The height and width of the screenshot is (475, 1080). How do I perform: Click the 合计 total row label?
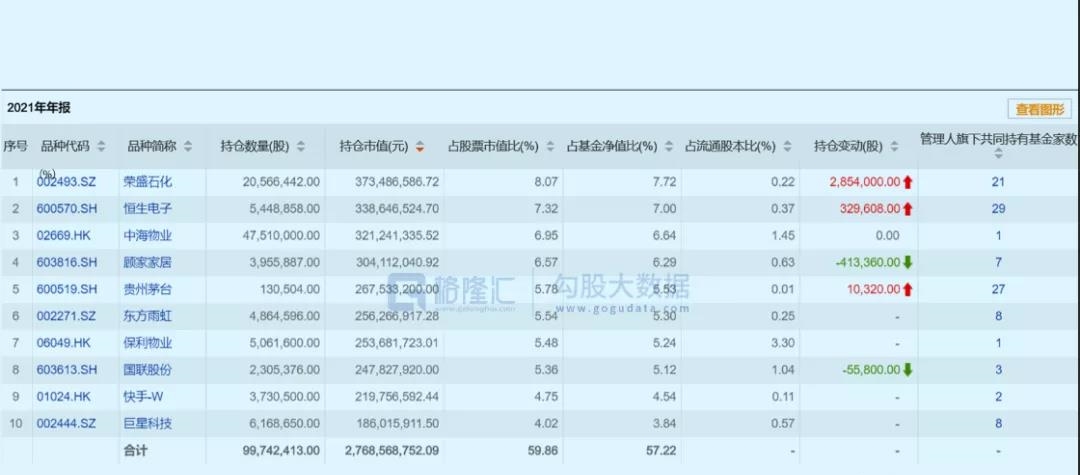(136, 451)
